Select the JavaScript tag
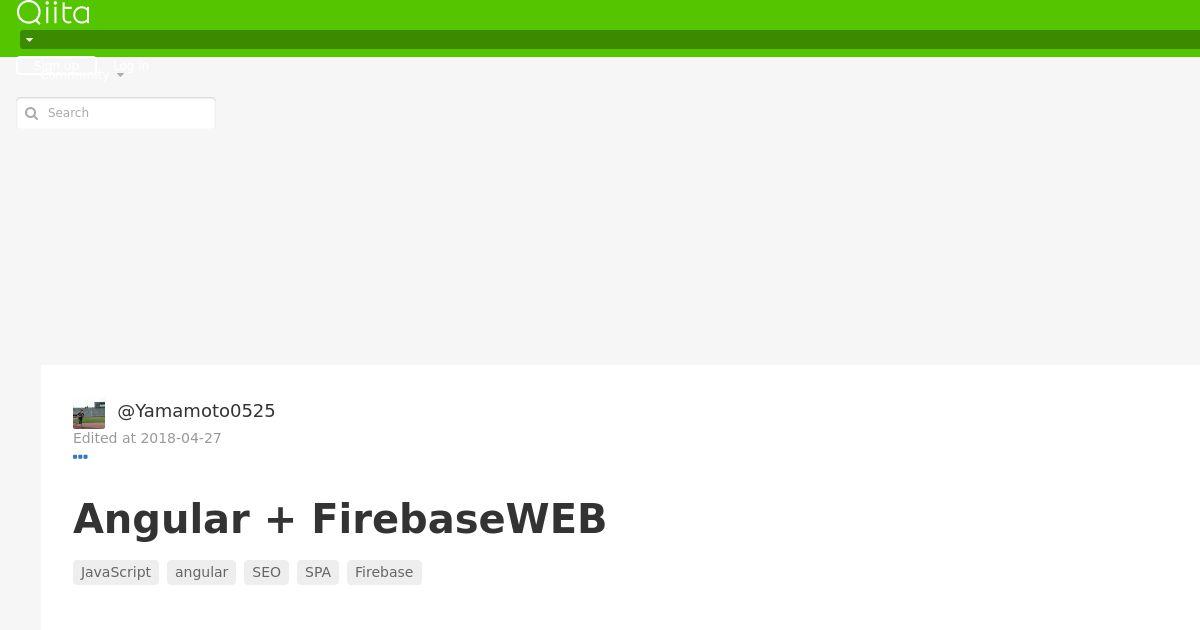Image resolution: width=1200 pixels, height=630 pixels. pos(116,572)
